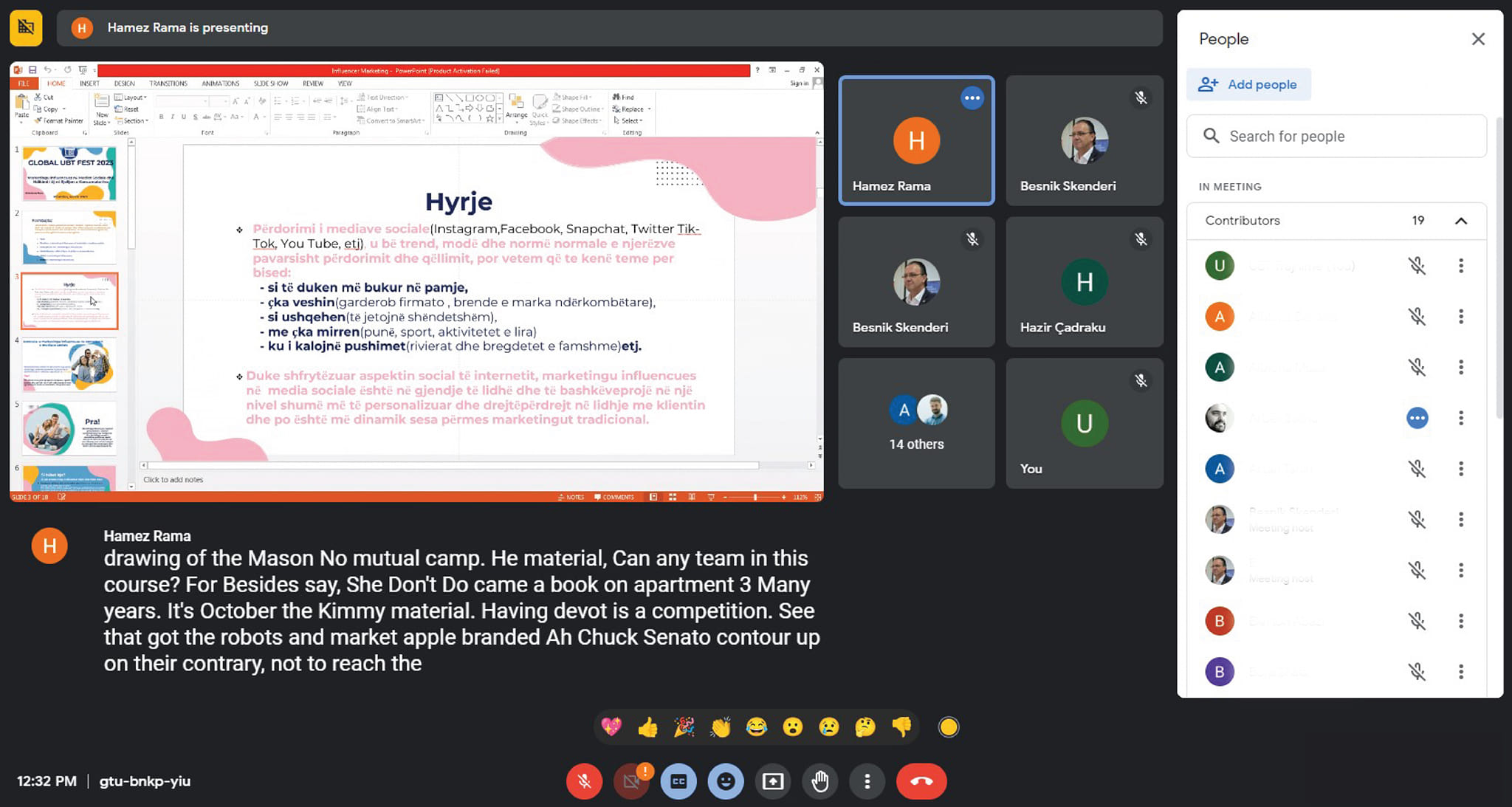
Task: Select the yellow skin tone swatch
Action: tap(948, 727)
